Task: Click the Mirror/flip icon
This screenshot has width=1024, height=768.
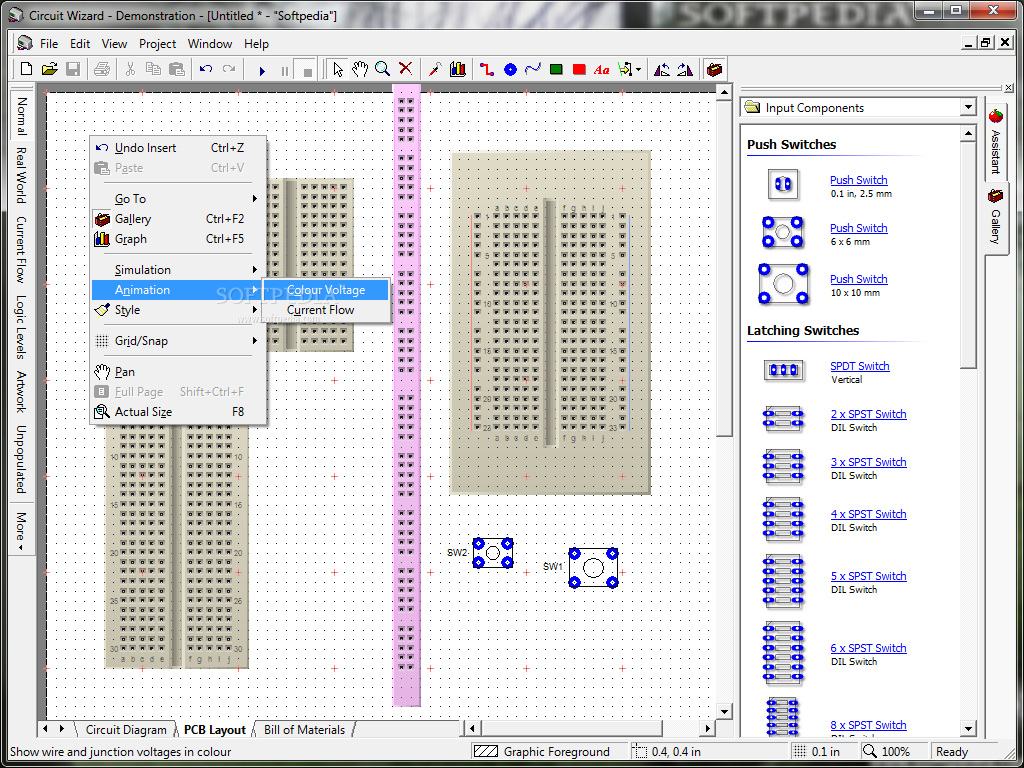Action: (x=685, y=69)
